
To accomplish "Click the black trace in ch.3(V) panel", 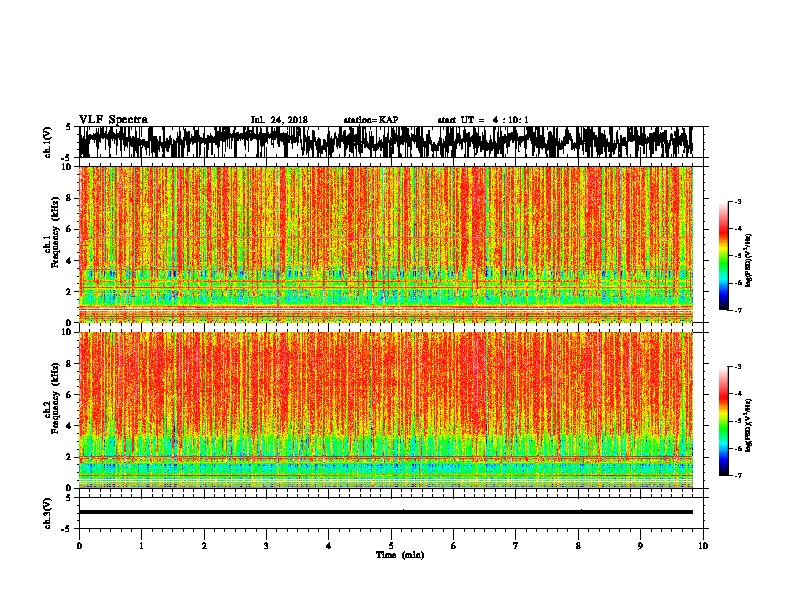I will [x=386, y=512].
